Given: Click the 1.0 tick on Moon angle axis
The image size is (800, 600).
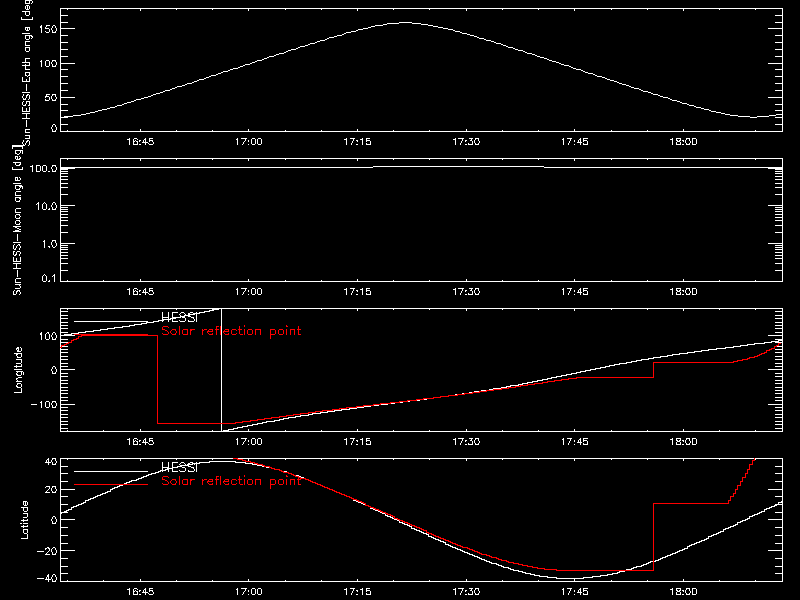Looking at the screenshot, I should click(x=49, y=244).
